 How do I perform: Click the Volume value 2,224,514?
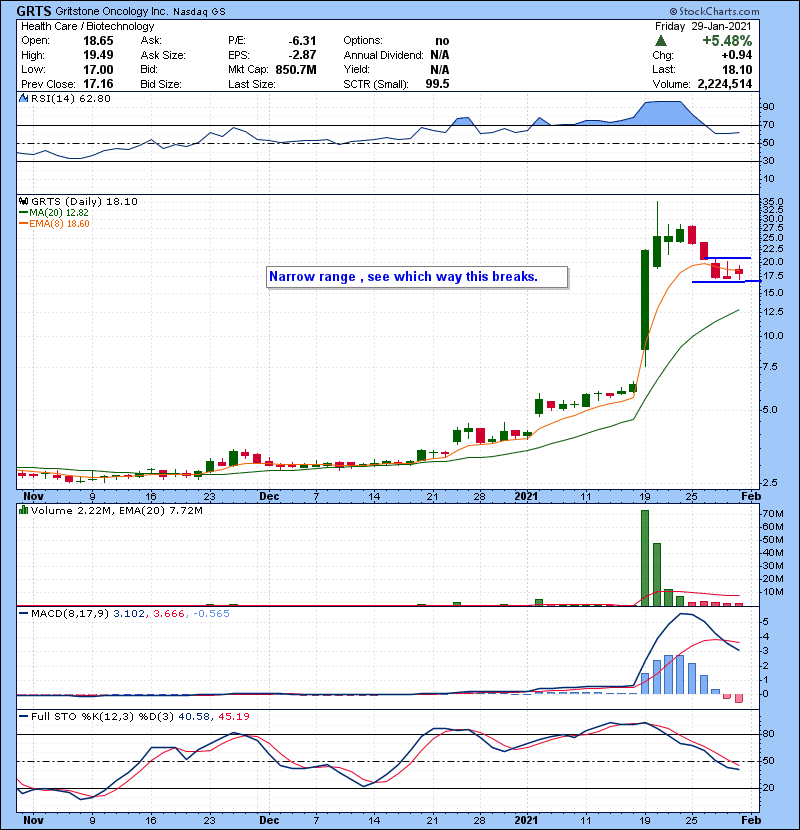(725, 84)
